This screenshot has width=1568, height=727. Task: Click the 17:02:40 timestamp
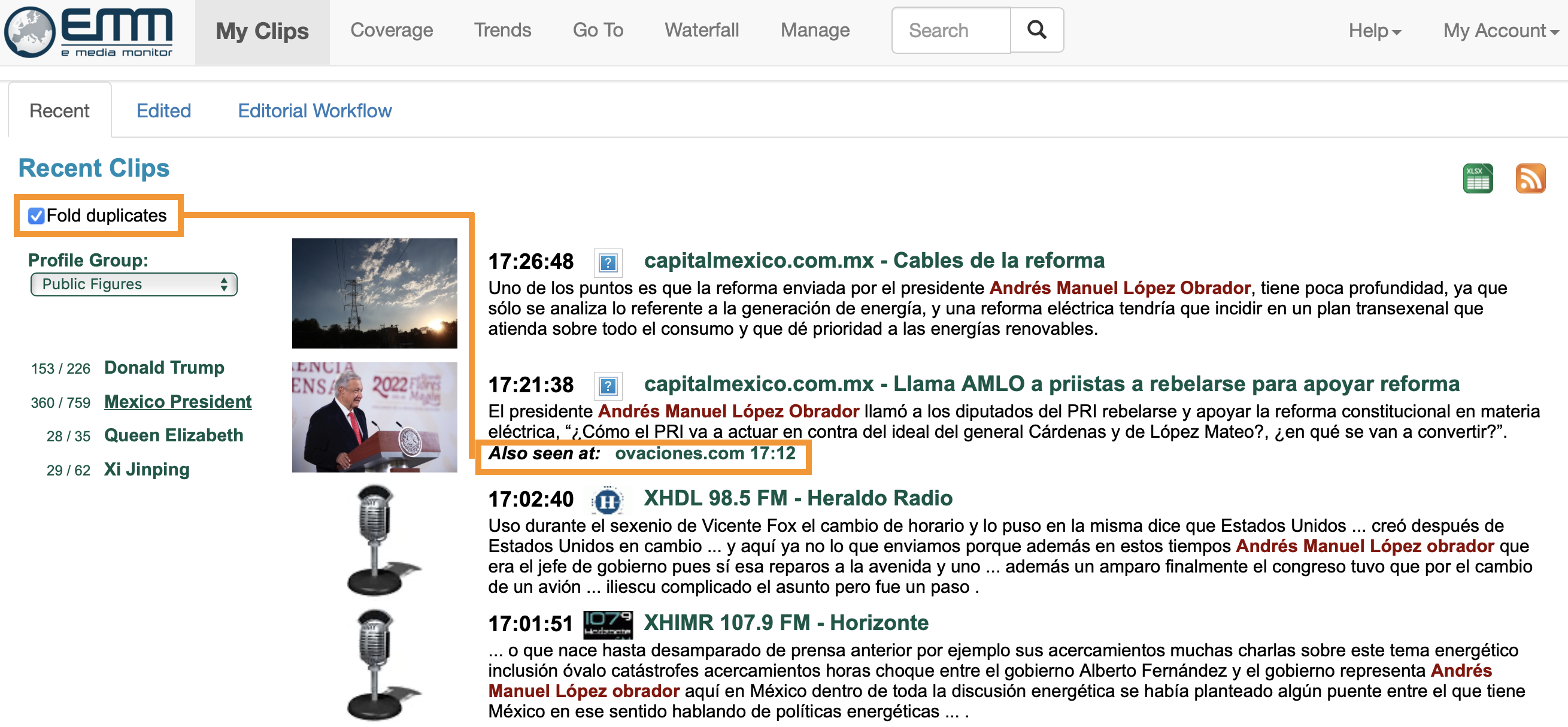(x=531, y=499)
